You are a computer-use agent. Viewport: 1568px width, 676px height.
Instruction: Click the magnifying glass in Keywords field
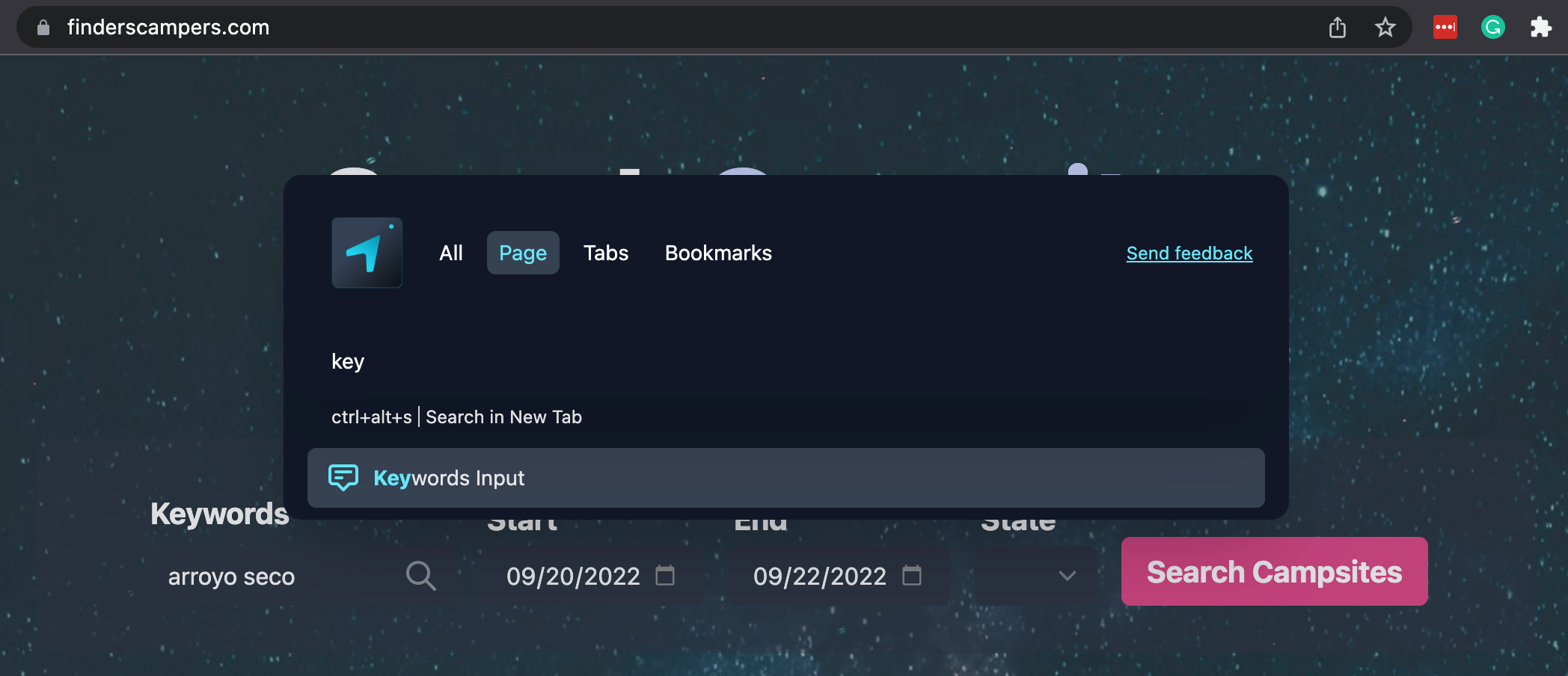(420, 576)
